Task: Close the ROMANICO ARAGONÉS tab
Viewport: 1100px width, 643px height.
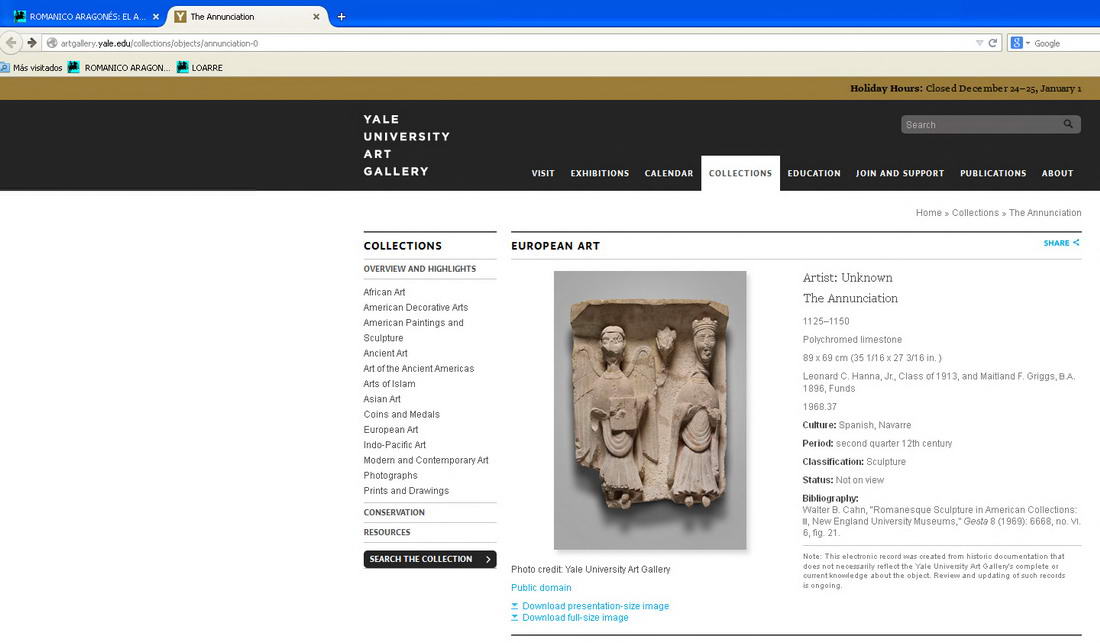Action: [x=156, y=16]
